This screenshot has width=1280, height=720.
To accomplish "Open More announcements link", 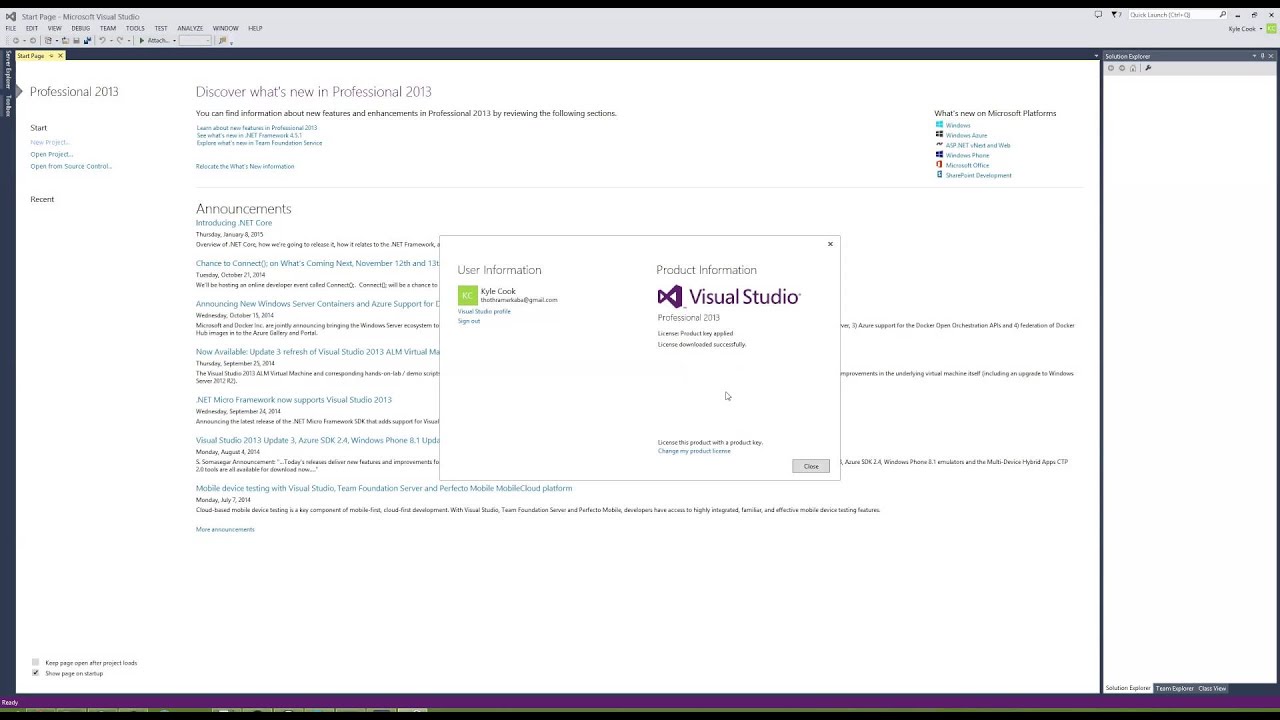I will pyautogui.click(x=225, y=529).
